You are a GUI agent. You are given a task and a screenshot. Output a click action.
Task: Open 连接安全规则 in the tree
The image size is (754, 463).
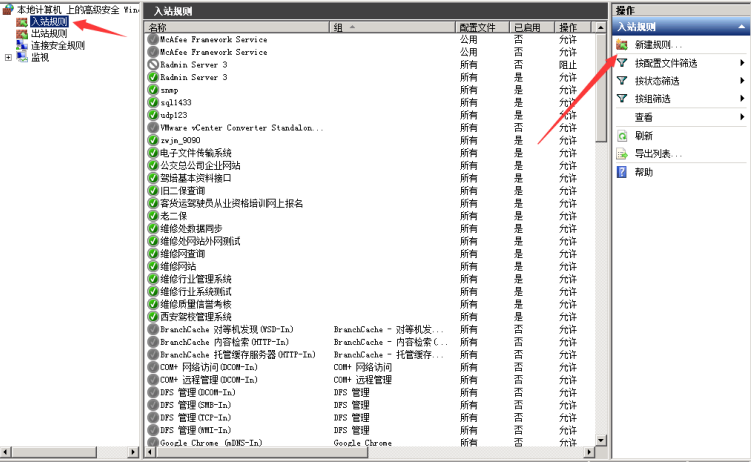click(x=58, y=46)
